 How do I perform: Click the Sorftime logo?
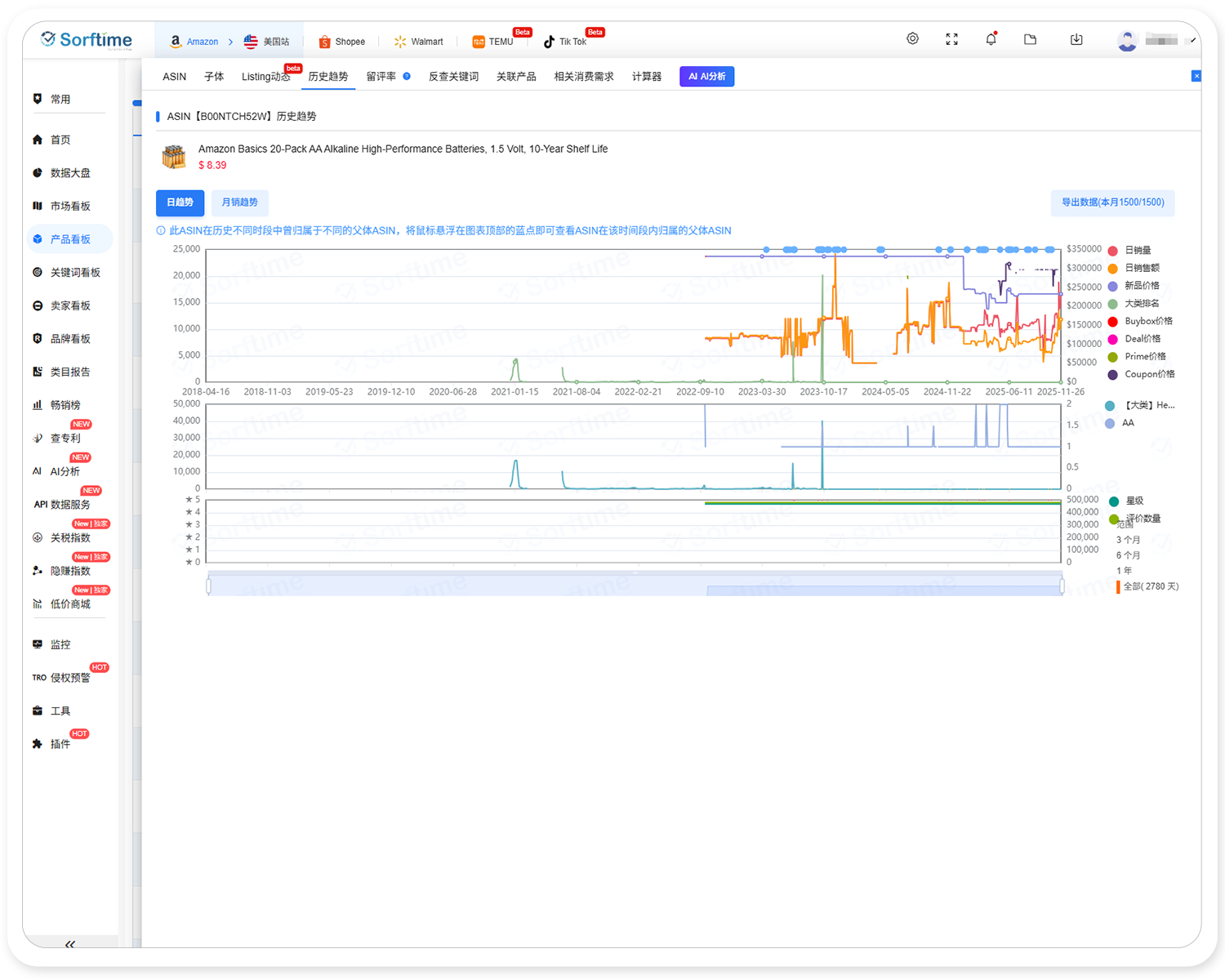coord(87,40)
